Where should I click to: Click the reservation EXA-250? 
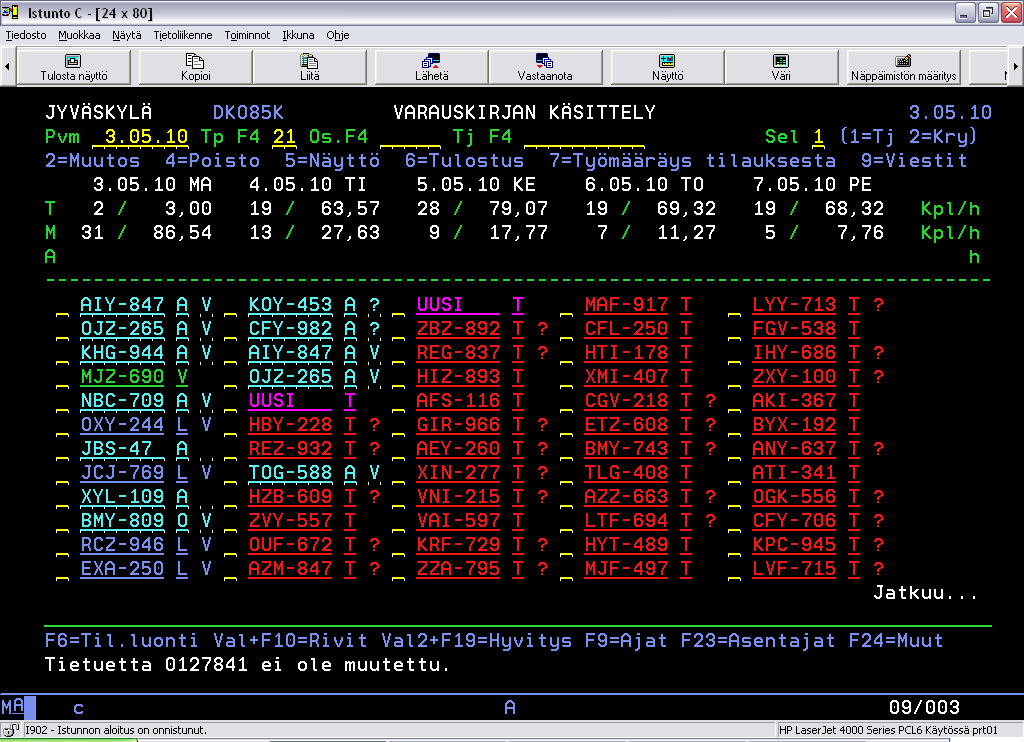[x=122, y=569]
